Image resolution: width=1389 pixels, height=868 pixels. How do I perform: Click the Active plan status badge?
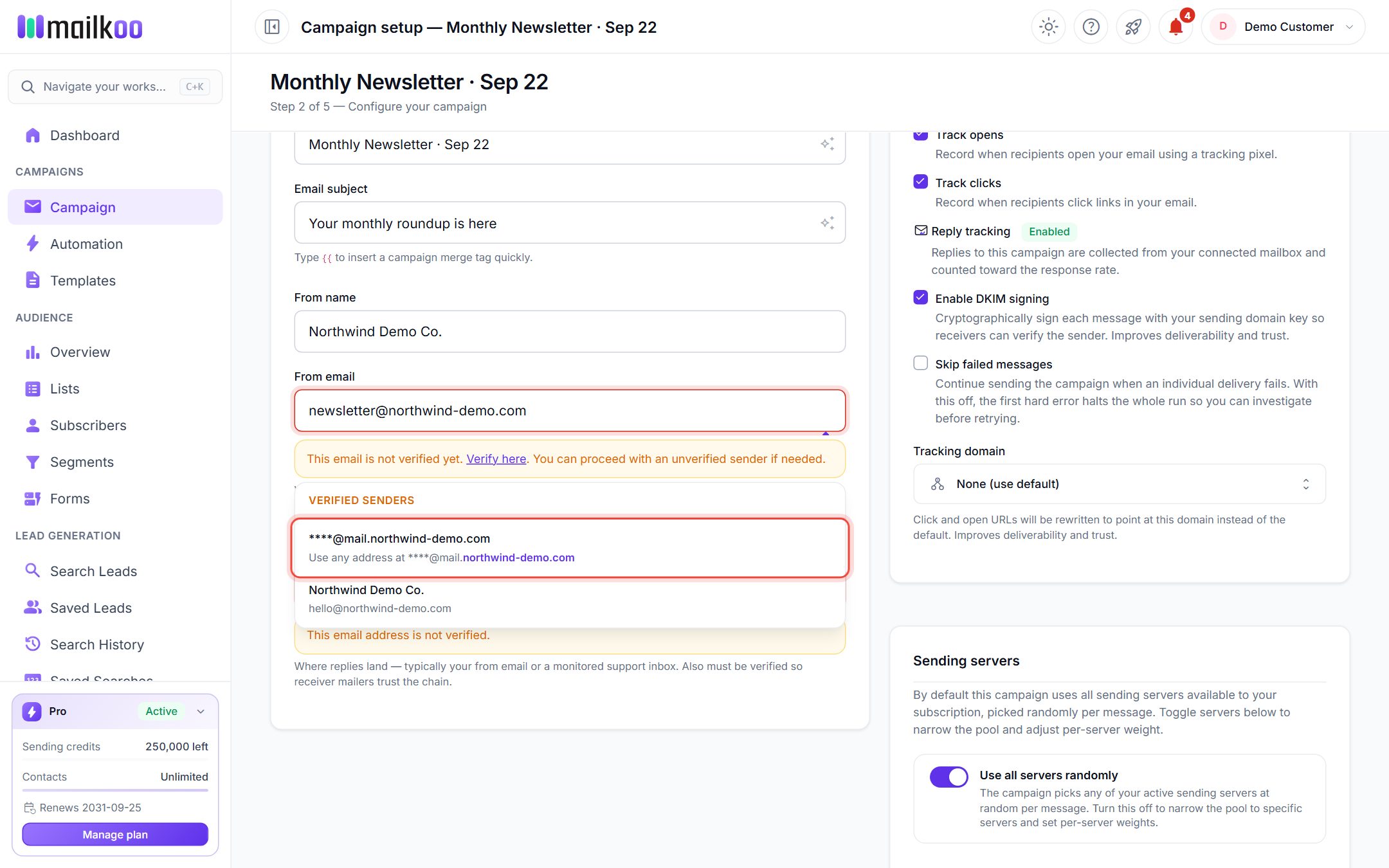coord(161,711)
